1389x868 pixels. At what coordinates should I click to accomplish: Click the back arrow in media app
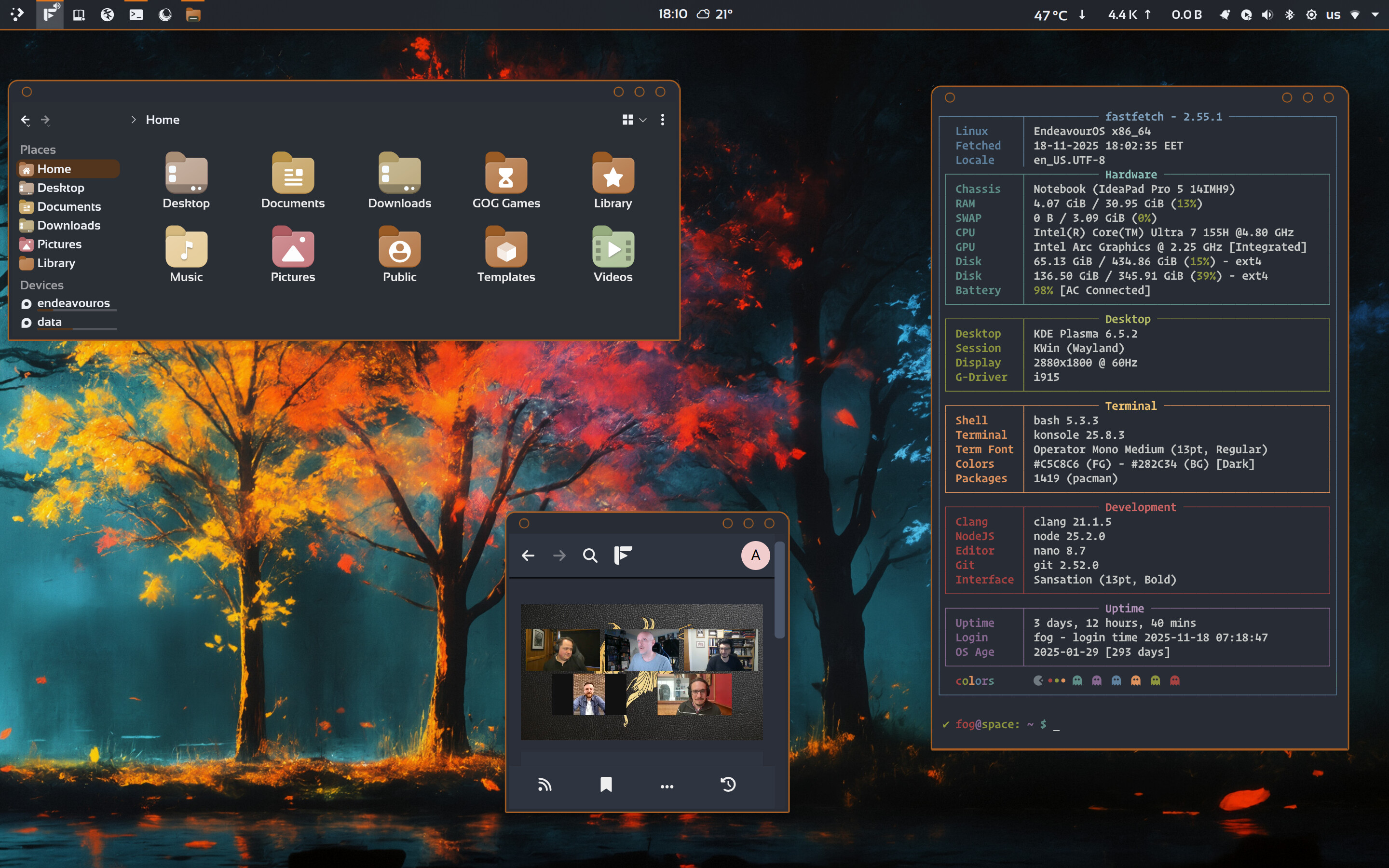click(528, 556)
